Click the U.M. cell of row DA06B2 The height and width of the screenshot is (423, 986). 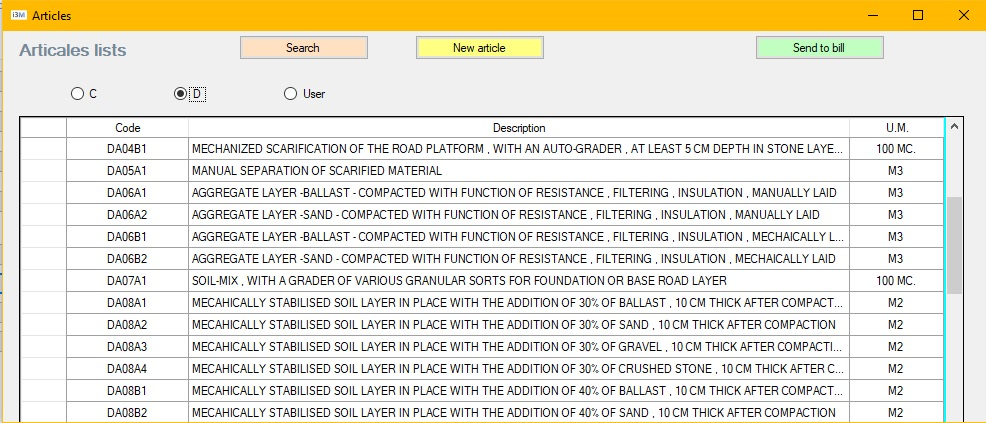coord(896,259)
